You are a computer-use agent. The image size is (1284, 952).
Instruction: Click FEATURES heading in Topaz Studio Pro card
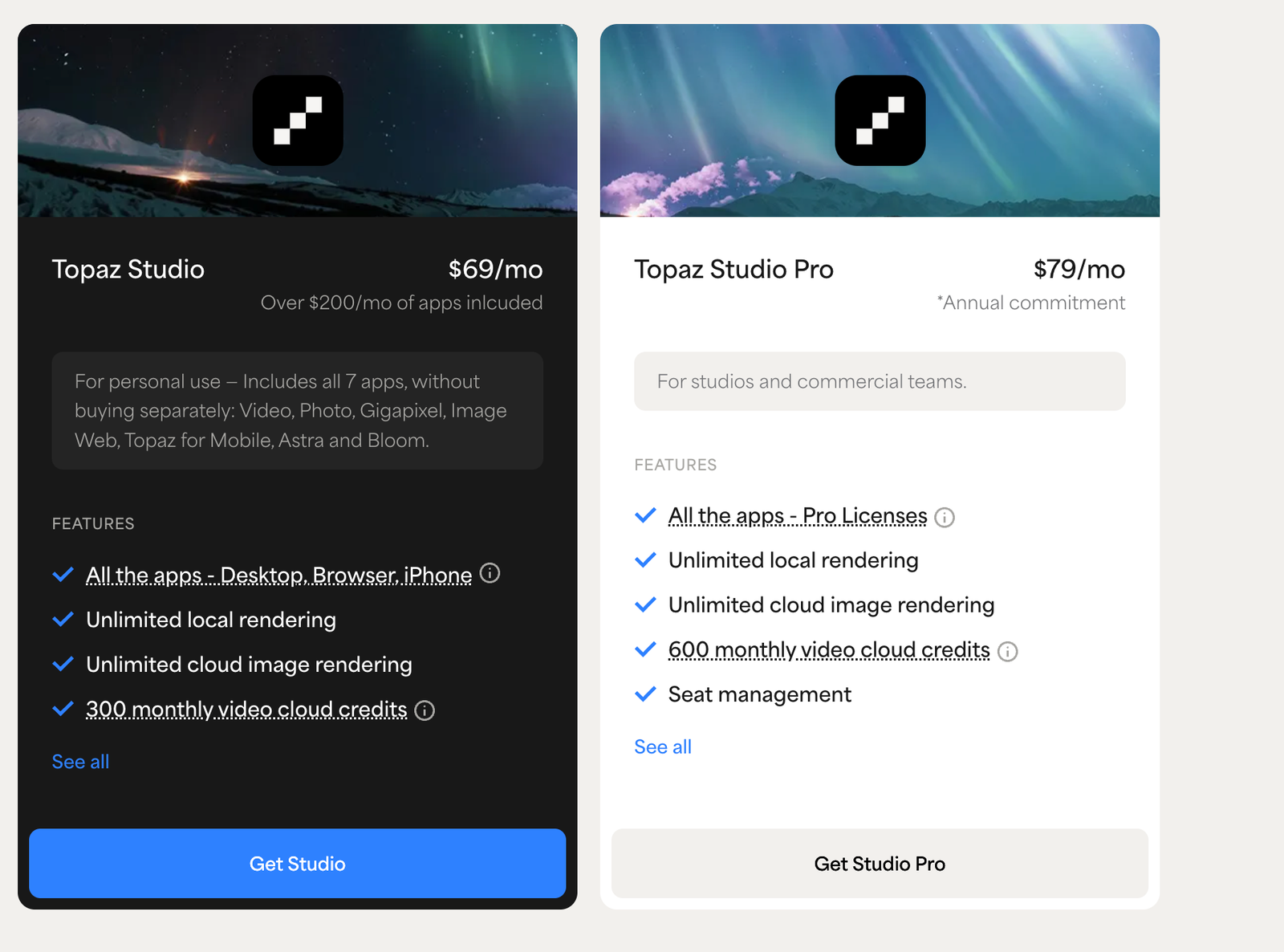(x=676, y=466)
